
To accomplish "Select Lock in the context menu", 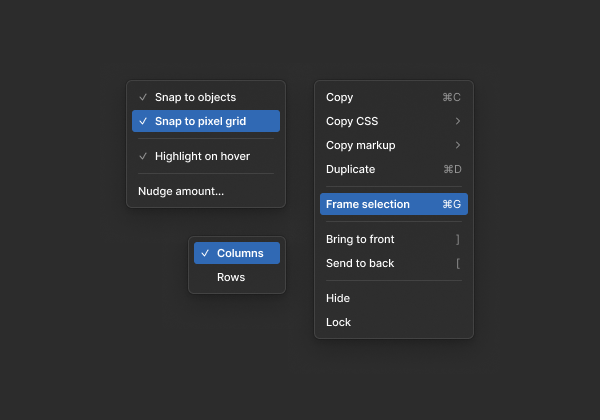I will (339, 322).
